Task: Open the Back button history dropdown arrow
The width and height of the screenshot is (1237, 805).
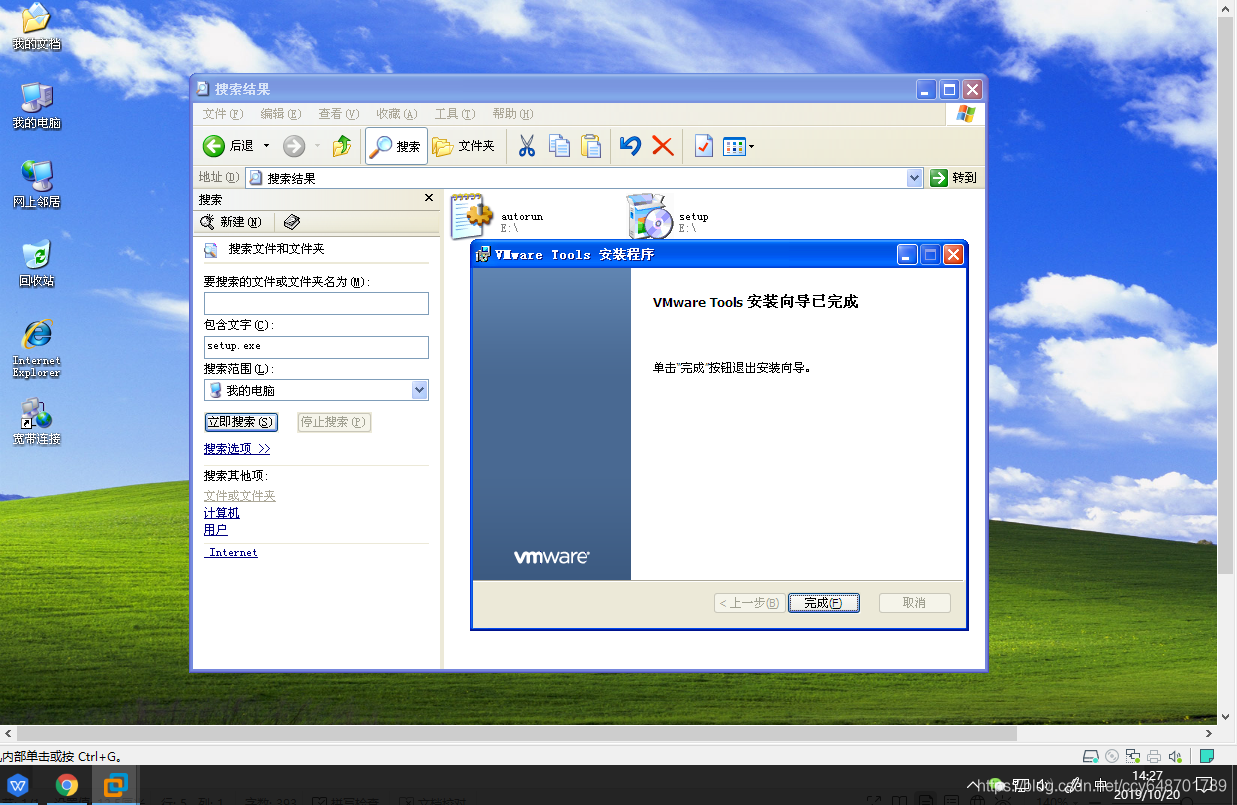Action: [266, 146]
